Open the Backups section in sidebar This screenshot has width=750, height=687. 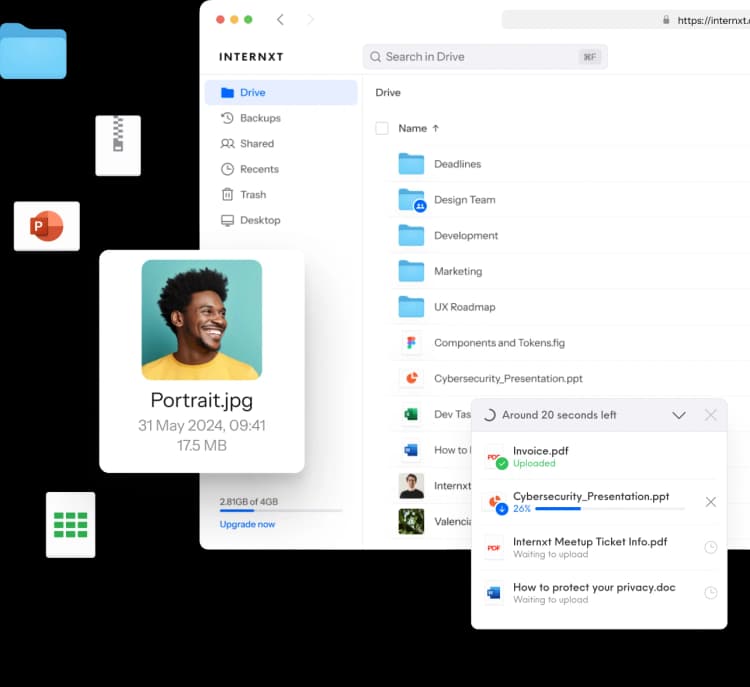pos(259,118)
